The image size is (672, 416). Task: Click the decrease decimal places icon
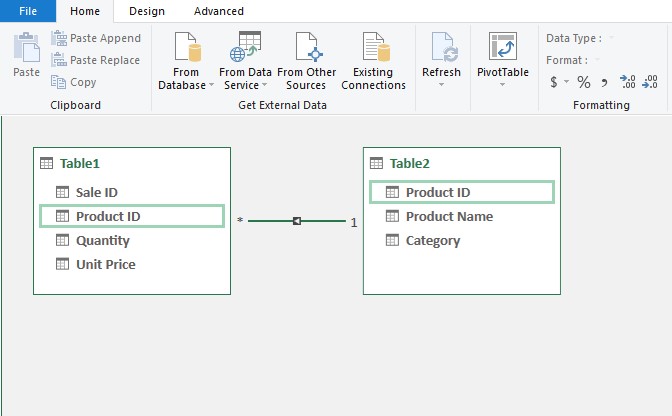pyautogui.click(x=650, y=81)
